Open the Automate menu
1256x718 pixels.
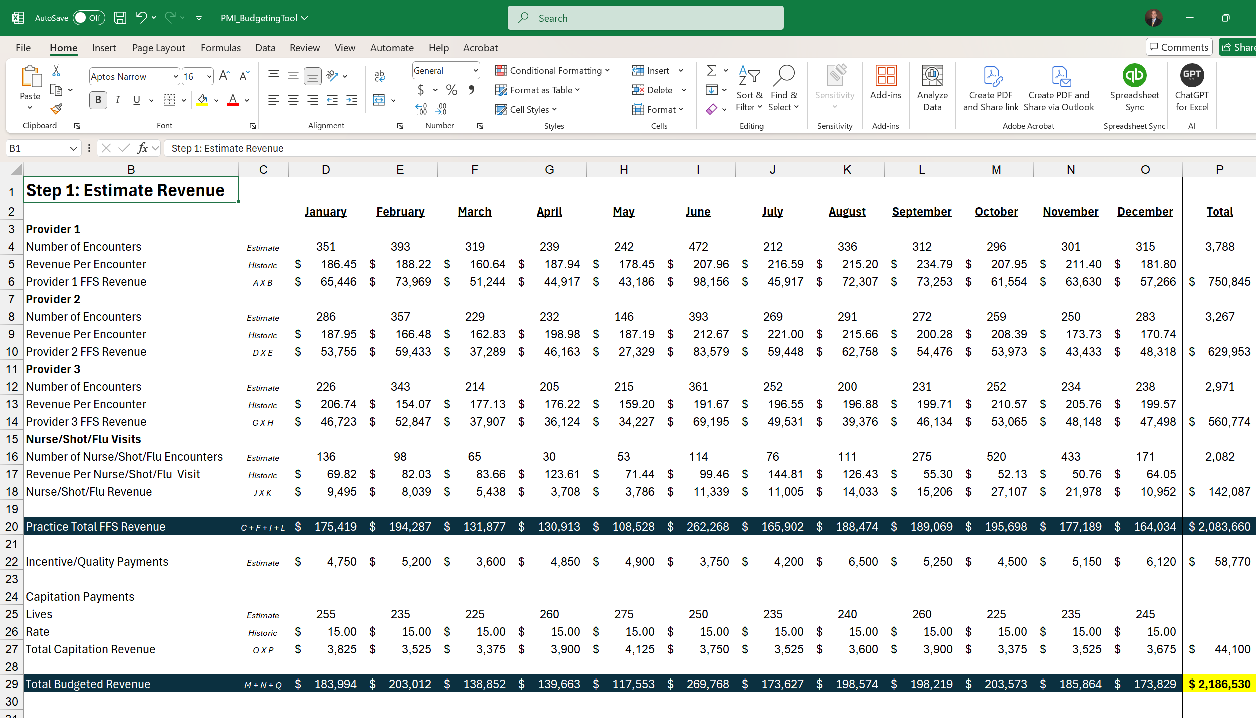tap(391, 47)
